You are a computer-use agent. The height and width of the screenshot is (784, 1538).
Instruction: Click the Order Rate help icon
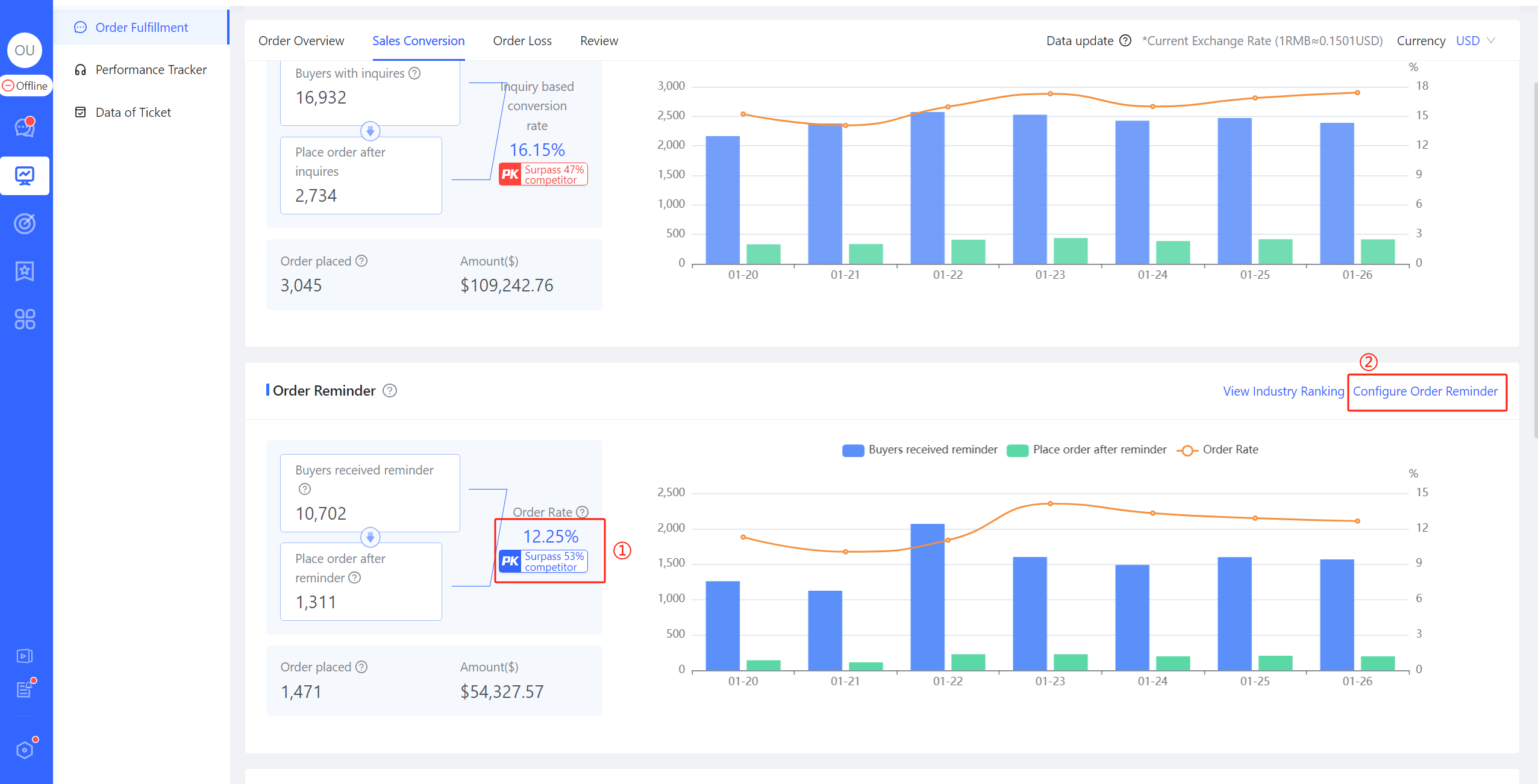(582, 512)
